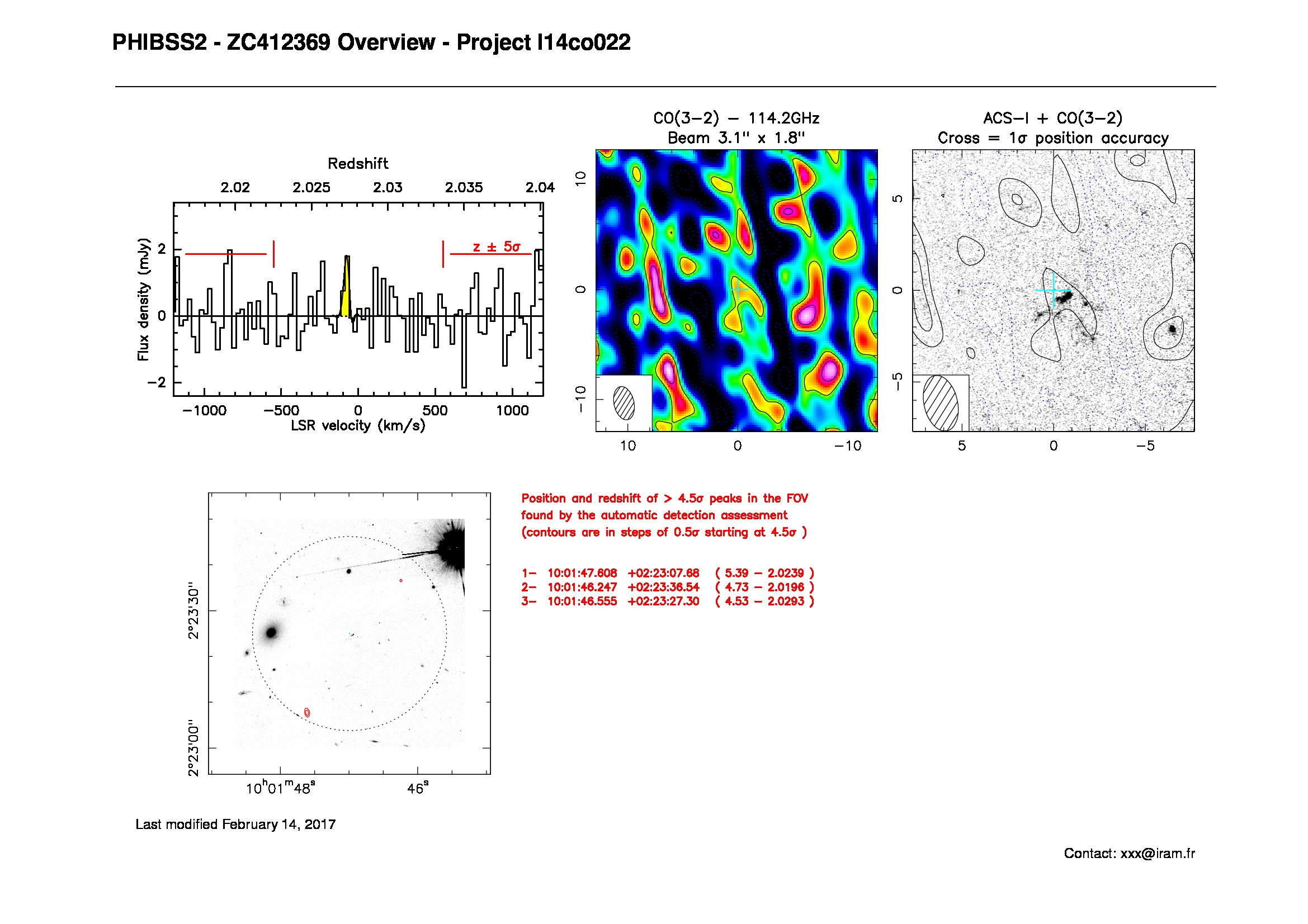1308x924 pixels.
Task: Click the hatched beam ellipse in ACS-I panel
Action: (940, 402)
